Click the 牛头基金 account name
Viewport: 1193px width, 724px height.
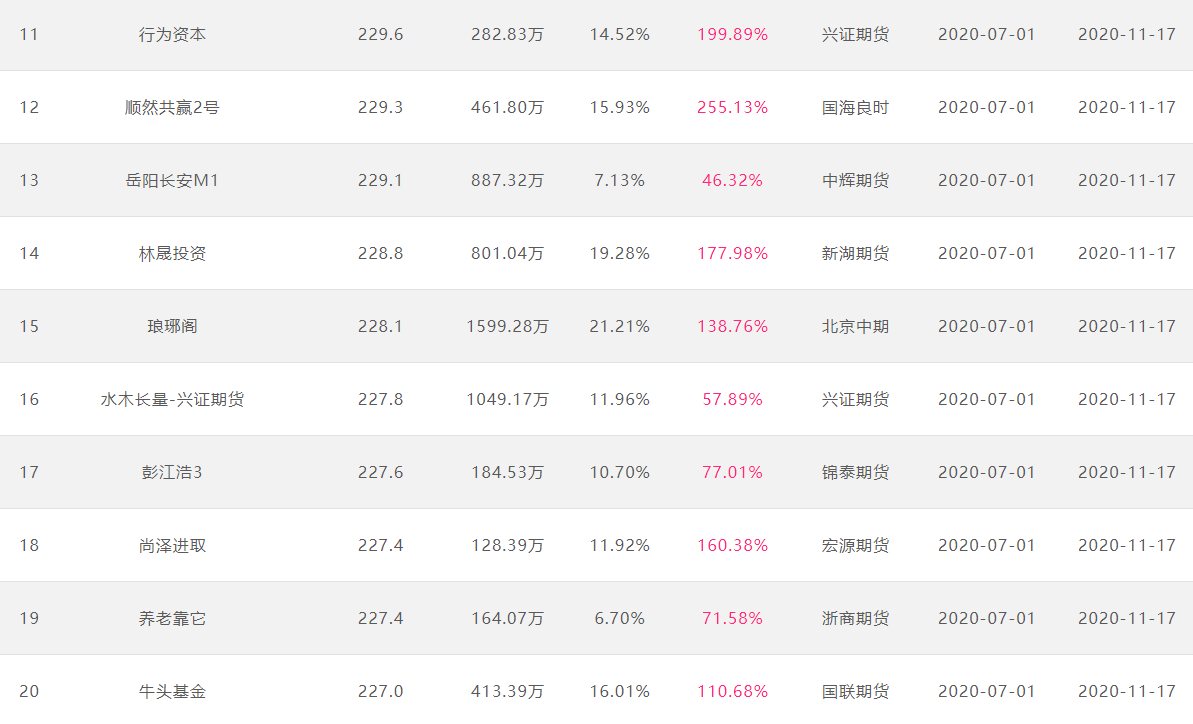tap(172, 692)
